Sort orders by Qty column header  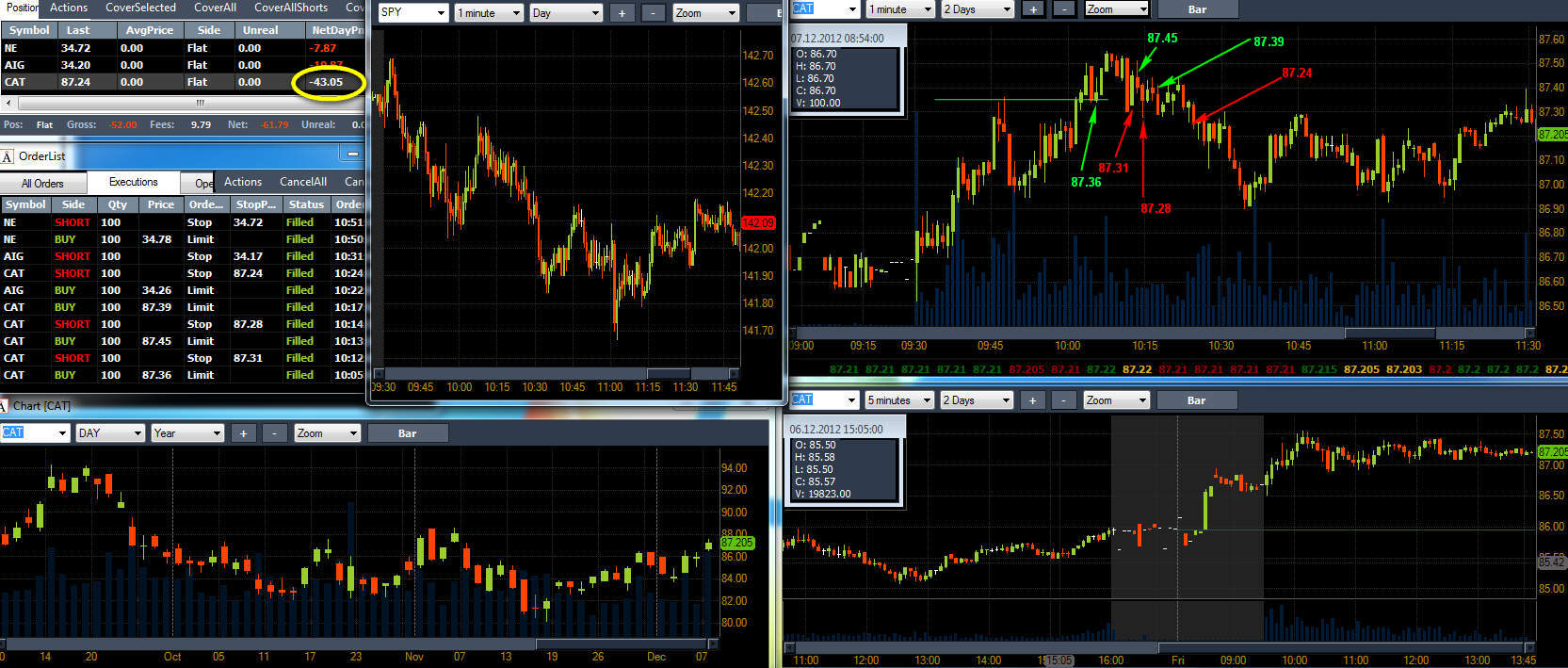point(117,204)
